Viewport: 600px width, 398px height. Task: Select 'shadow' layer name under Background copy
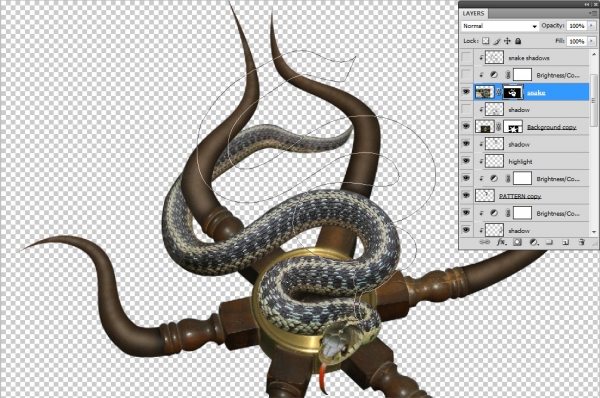click(519, 145)
